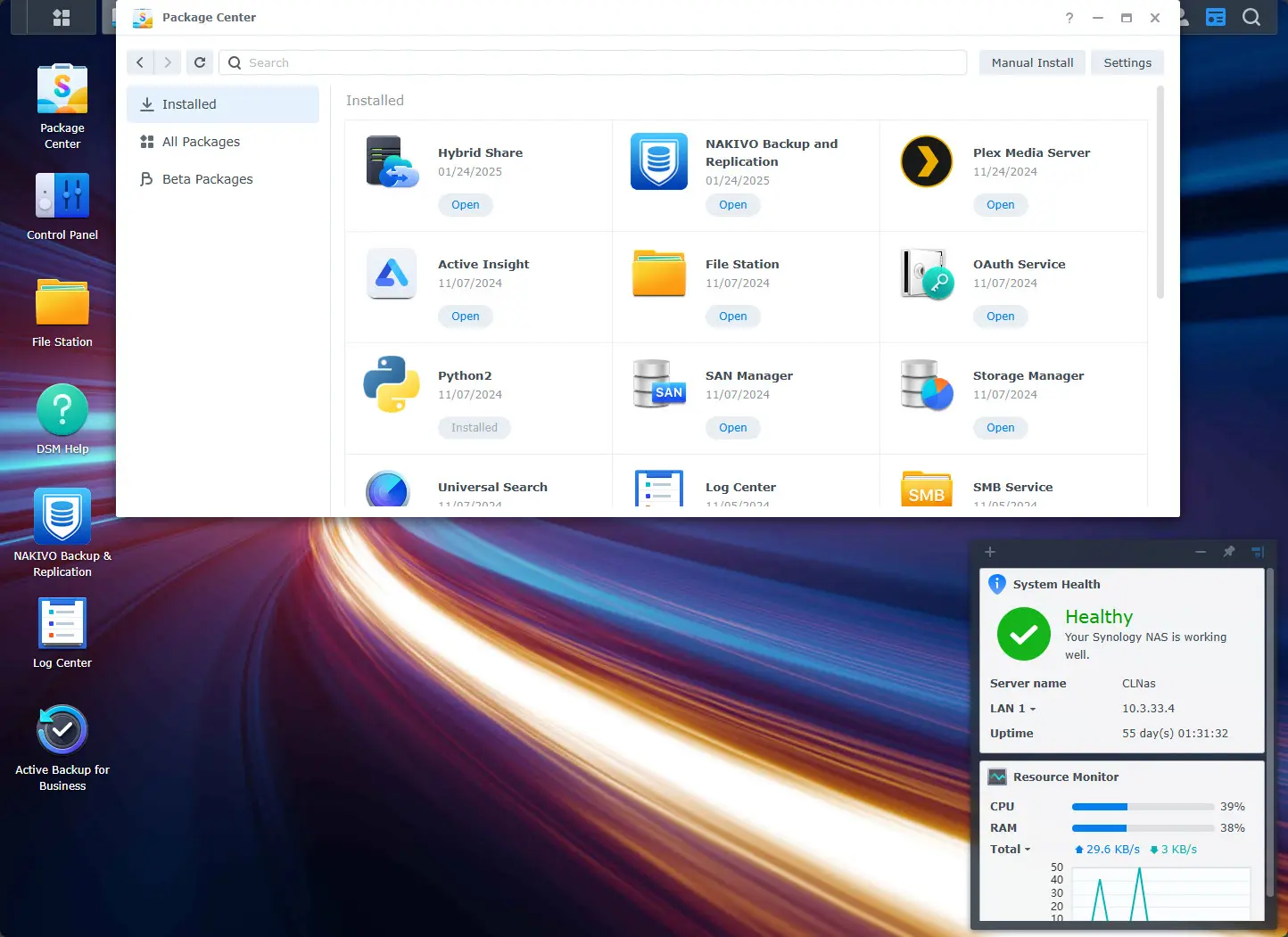1288x937 pixels.
Task: Click the Storage Manager package icon
Action: coord(927,384)
